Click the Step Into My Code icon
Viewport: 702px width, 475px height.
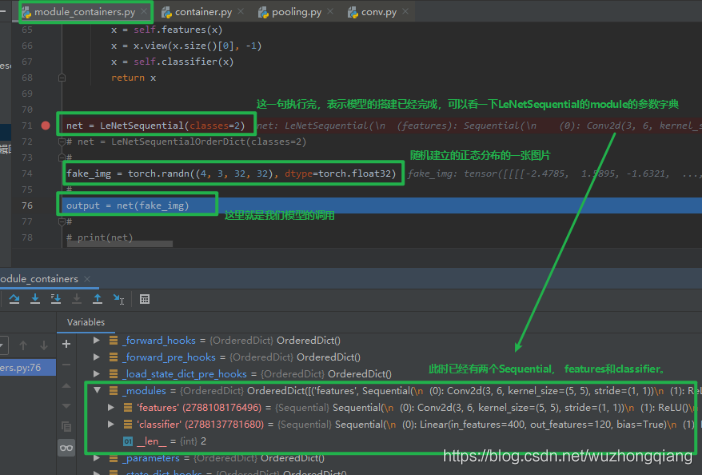tap(56, 299)
